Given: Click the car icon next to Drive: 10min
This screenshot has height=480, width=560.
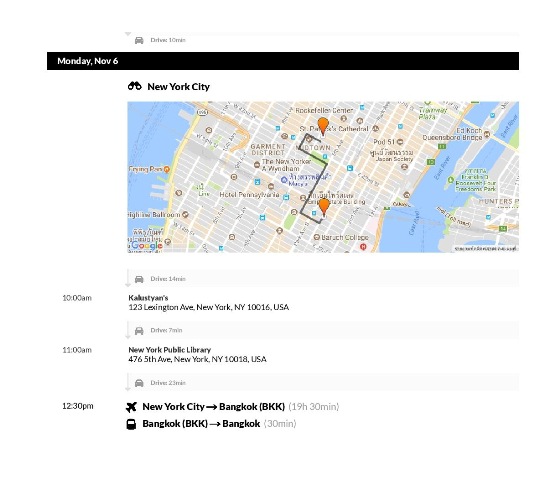Looking at the screenshot, I should coord(139,40).
